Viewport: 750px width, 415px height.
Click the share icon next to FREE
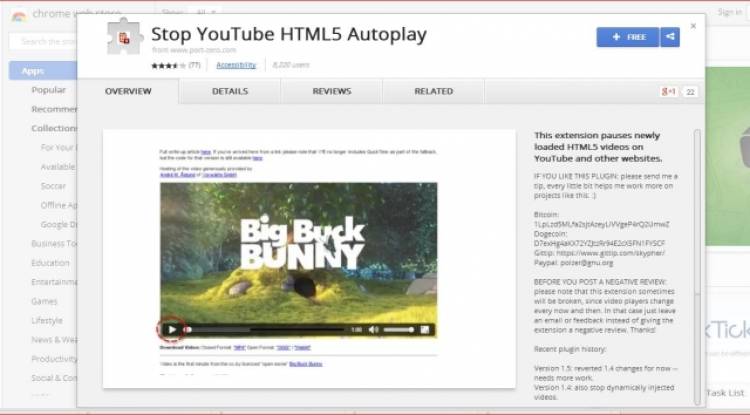(x=670, y=37)
